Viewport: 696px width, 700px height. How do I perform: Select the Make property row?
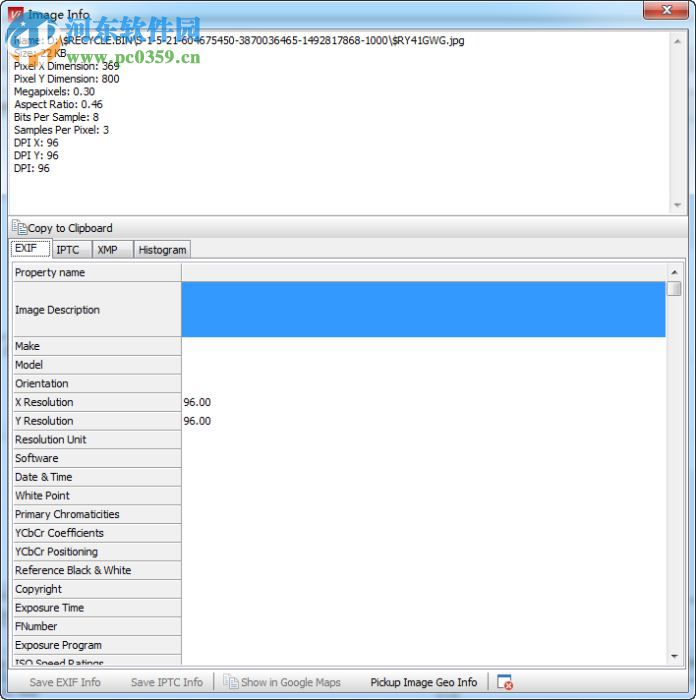point(97,346)
